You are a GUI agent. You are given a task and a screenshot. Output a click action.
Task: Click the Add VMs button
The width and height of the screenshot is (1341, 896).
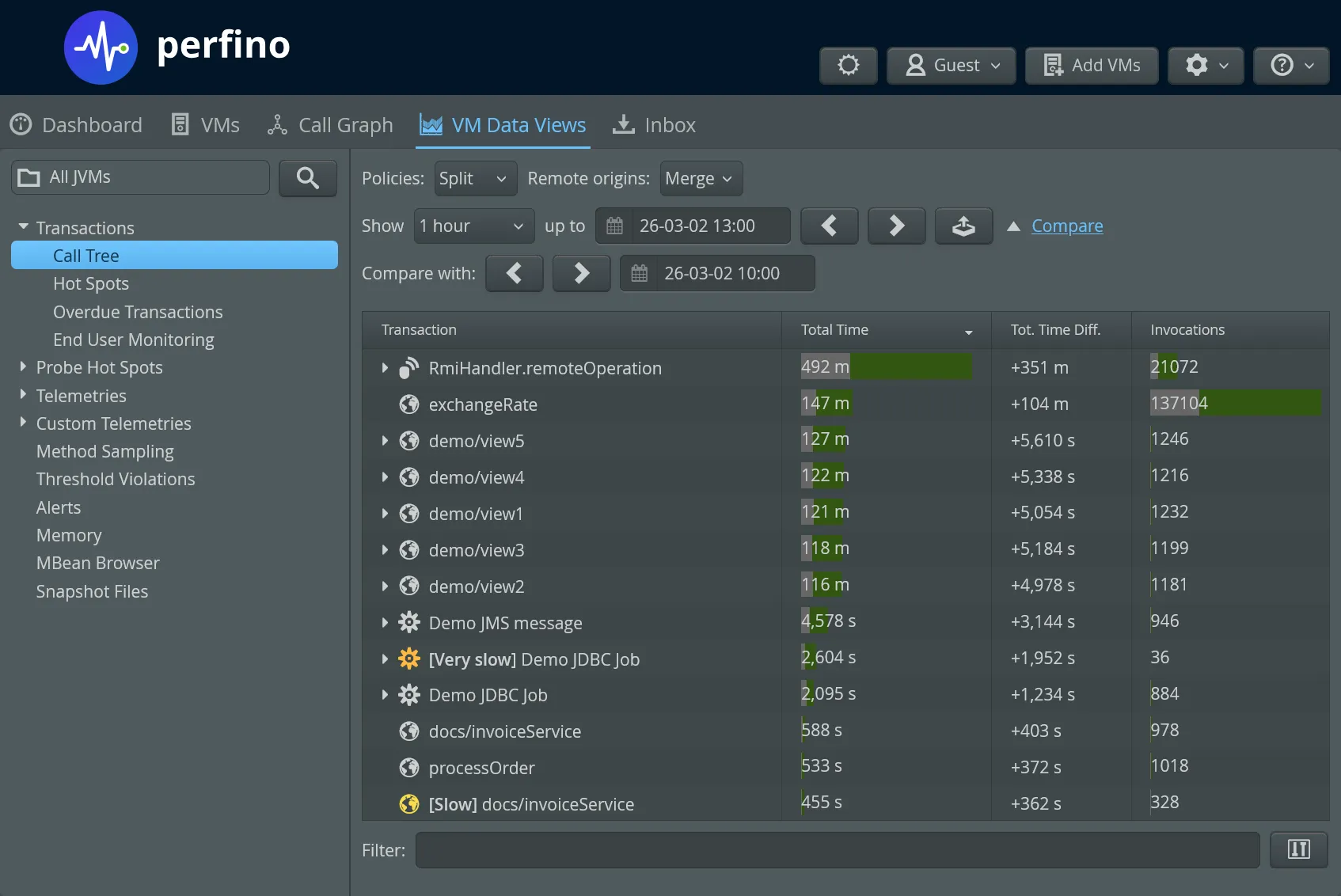pyautogui.click(x=1091, y=65)
